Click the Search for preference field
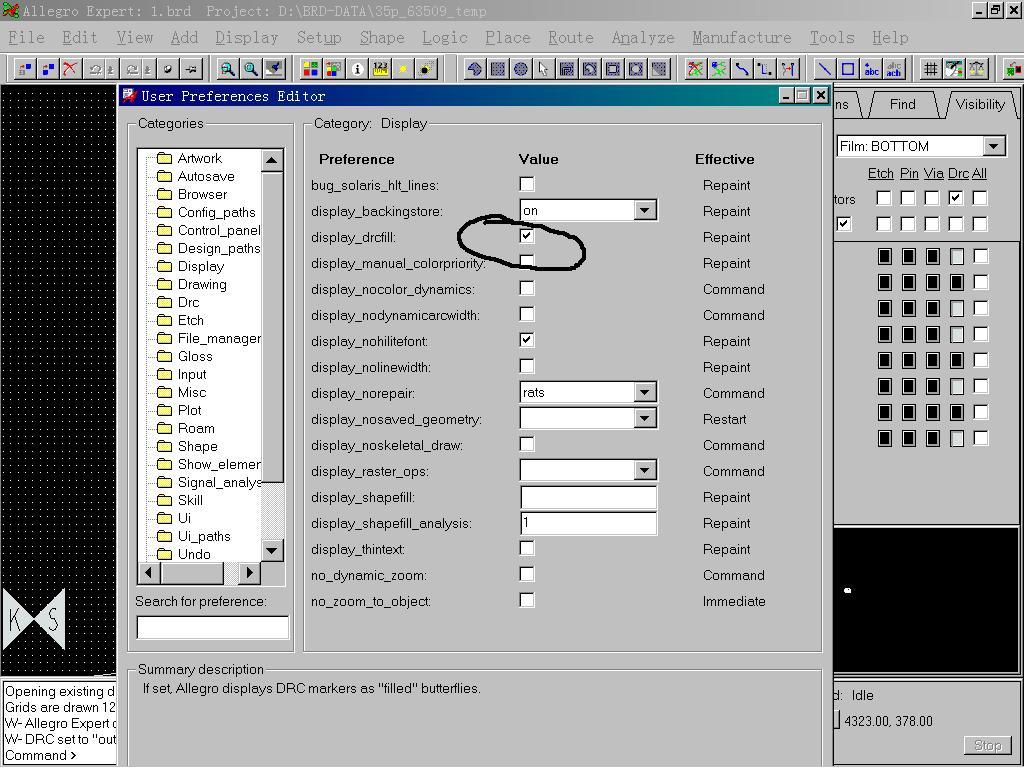 coord(212,627)
